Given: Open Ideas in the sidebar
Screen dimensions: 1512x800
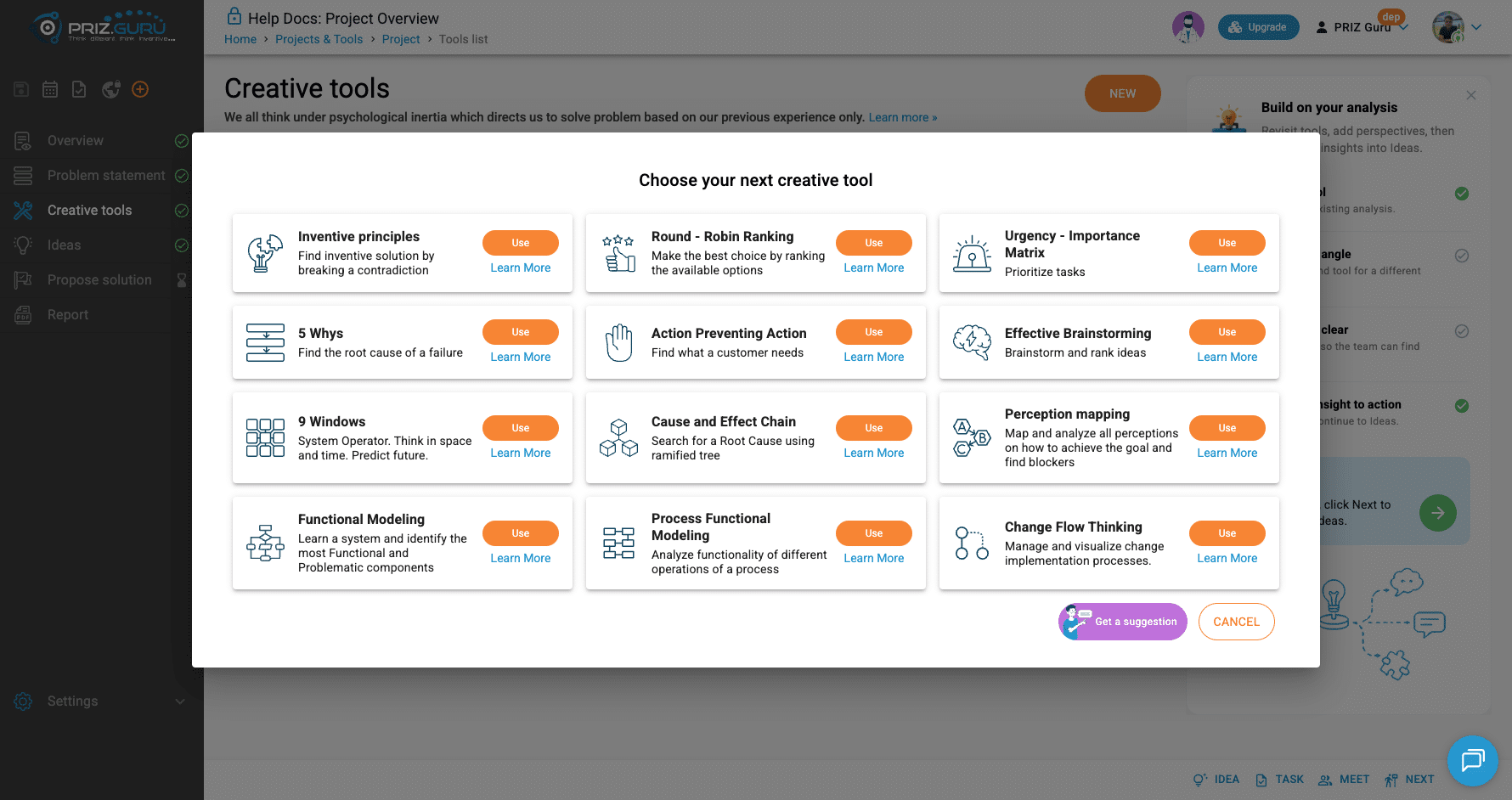Looking at the screenshot, I should click(x=100, y=245).
